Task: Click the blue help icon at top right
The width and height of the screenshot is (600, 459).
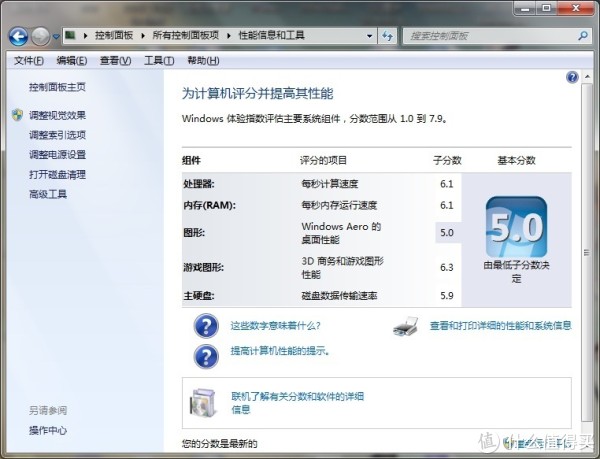Action: click(572, 77)
